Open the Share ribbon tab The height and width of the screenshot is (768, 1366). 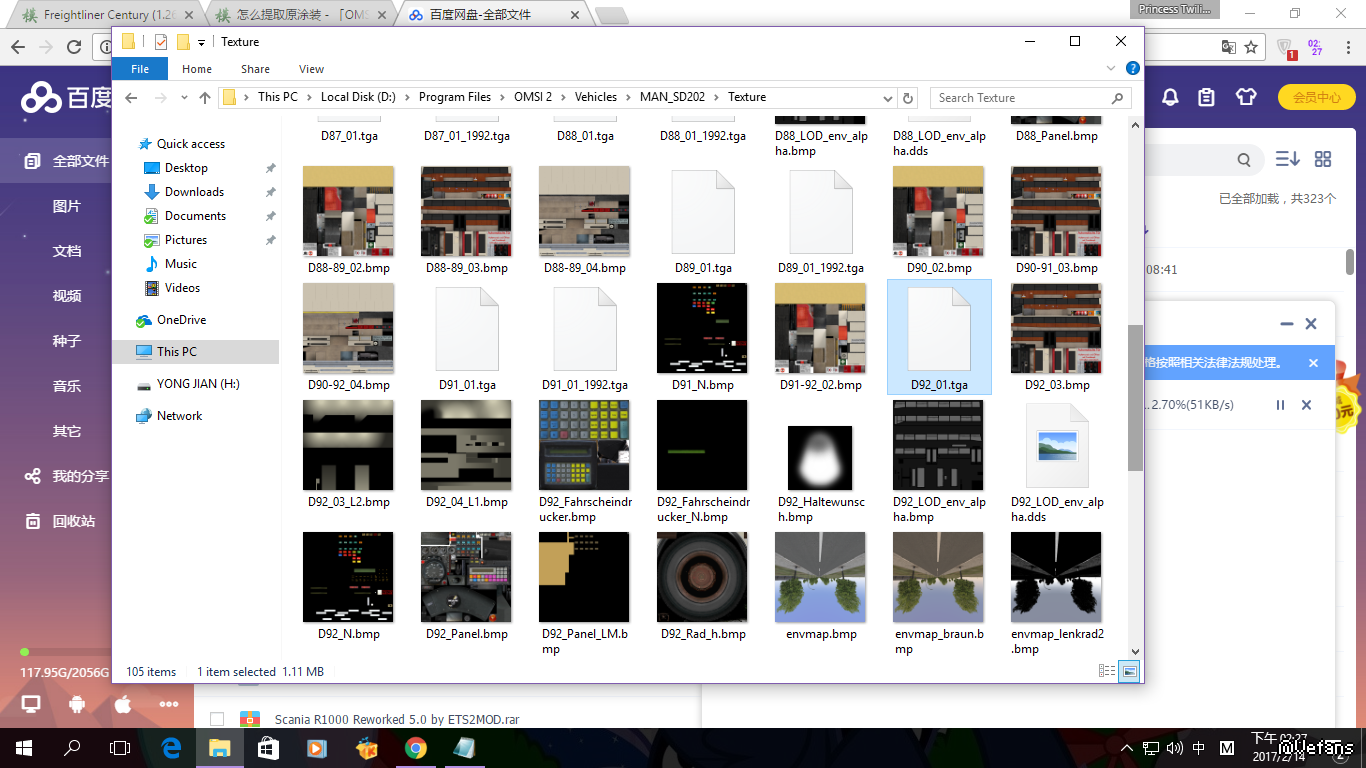[255, 69]
